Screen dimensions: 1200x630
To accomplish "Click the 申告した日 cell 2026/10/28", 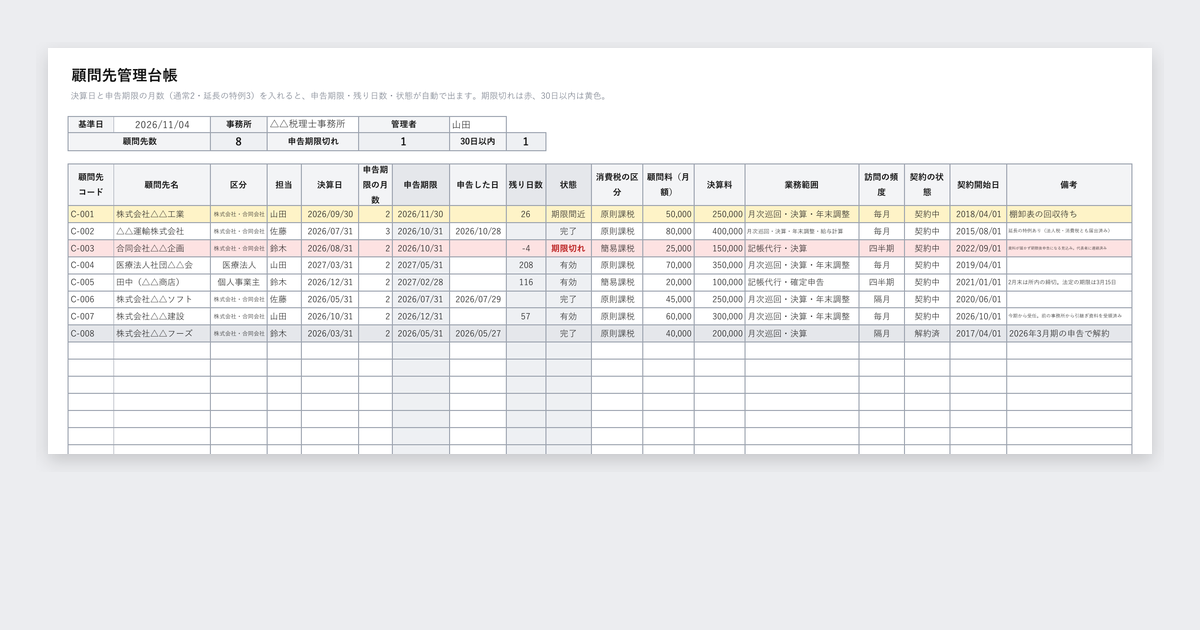I will (477, 231).
